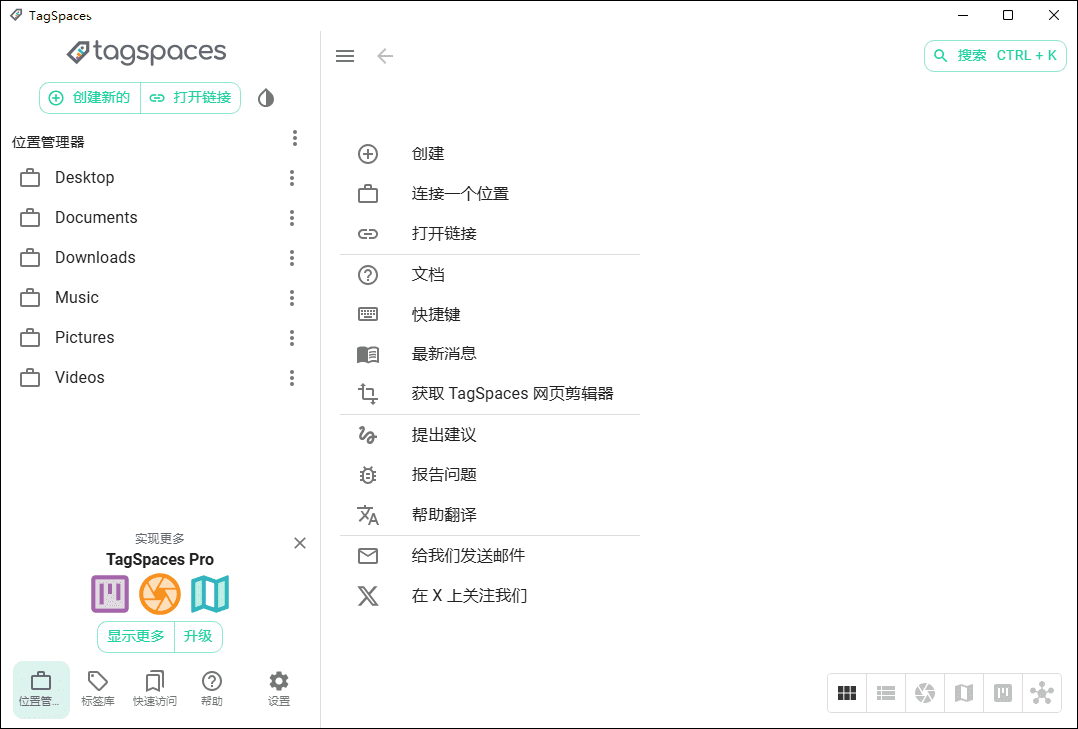Select the folder visualization perspective icon
Image resolution: width=1078 pixels, height=729 pixels.
[1041, 692]
